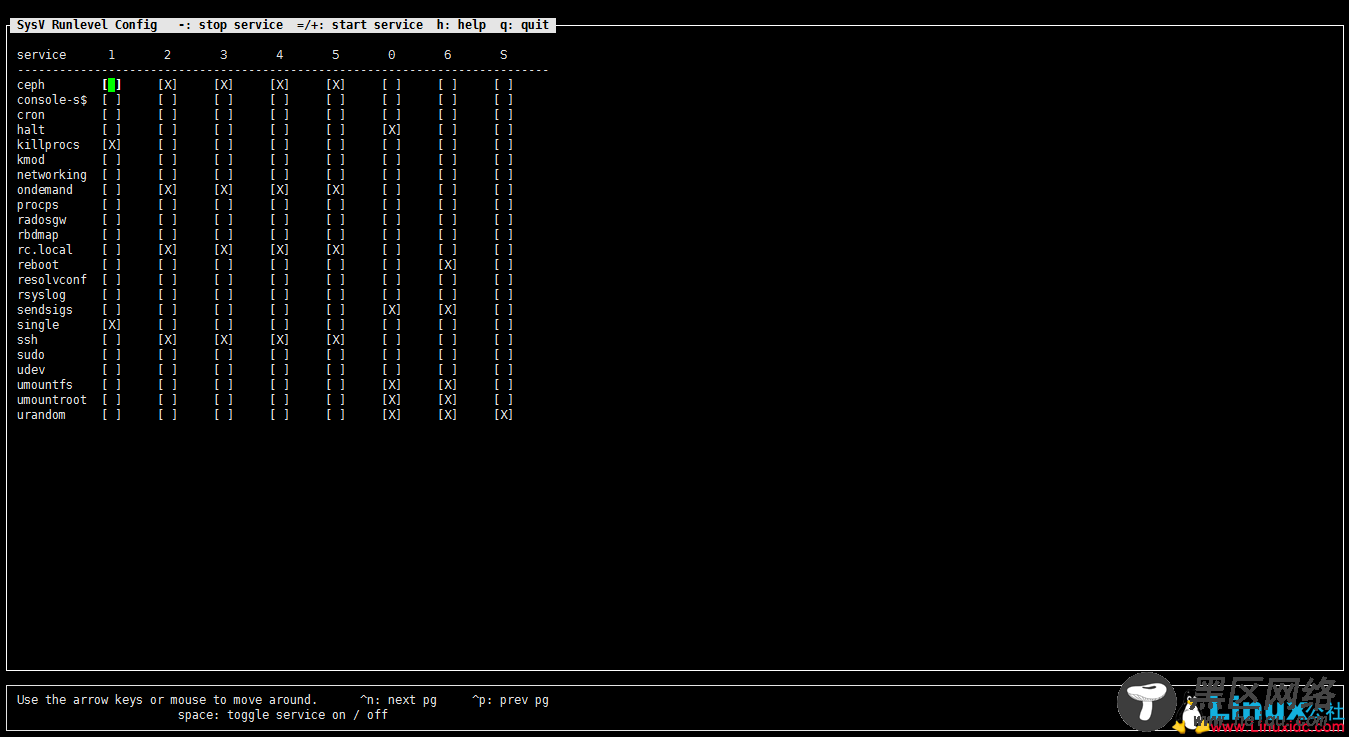The height and width of the screenshot is (737, 1349).
Task: Uncheck halt in runlevel 0 column
Action: pyautogui.click(x=392, y=130)
